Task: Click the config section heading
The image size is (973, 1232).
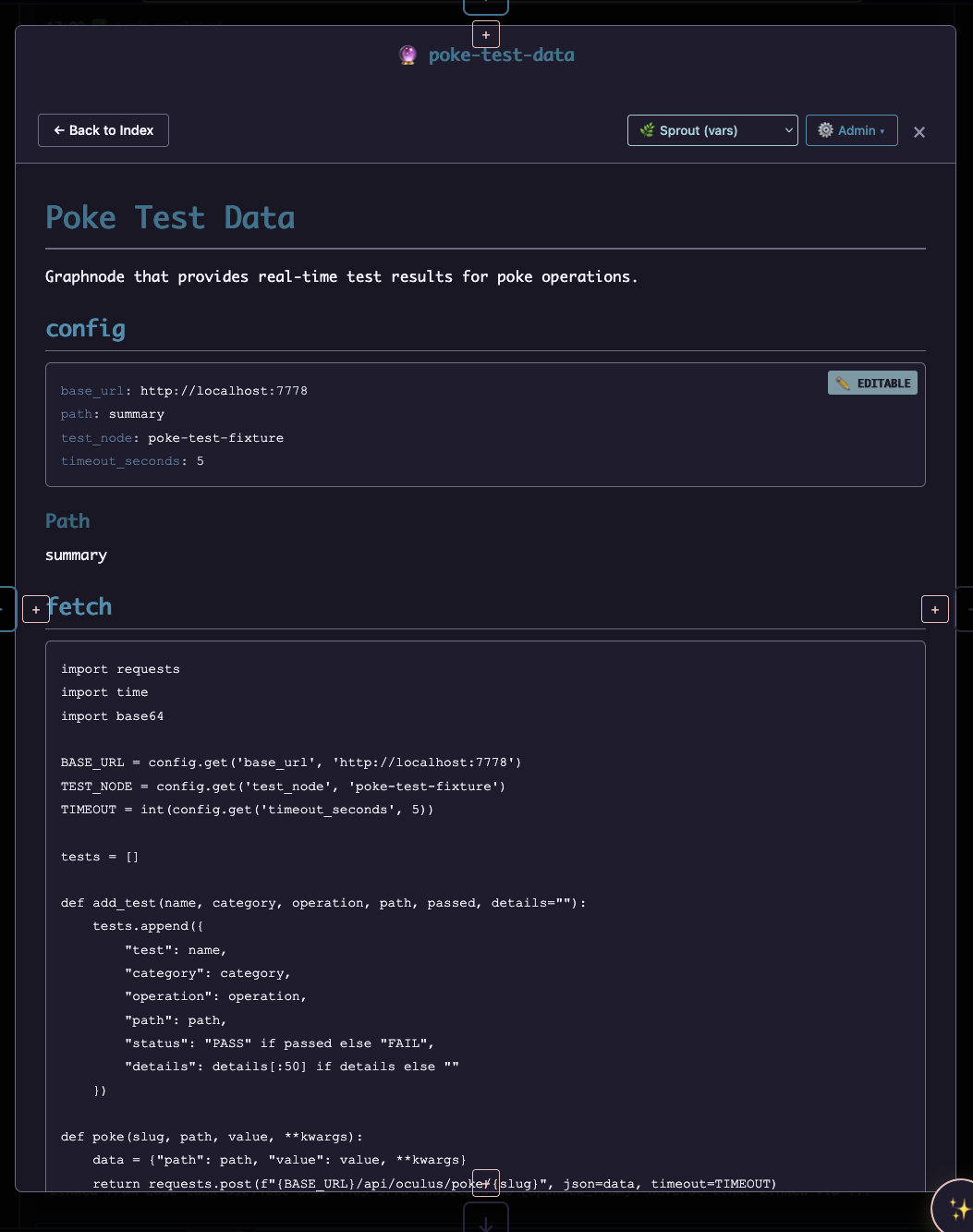Action: [x=85, y=329]
